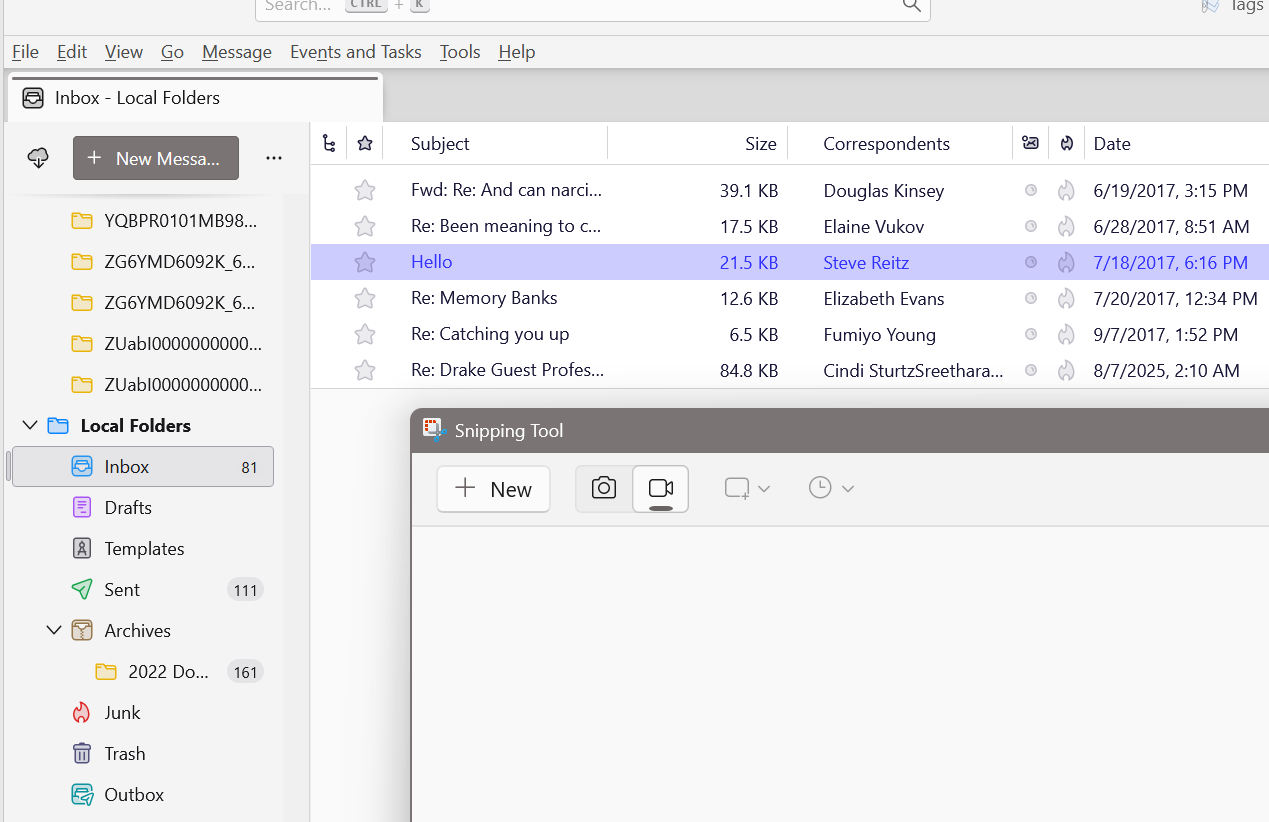Switch to video record mode in Snipping Tool
Screen dimensions: 1269x822
coord(661,489)
